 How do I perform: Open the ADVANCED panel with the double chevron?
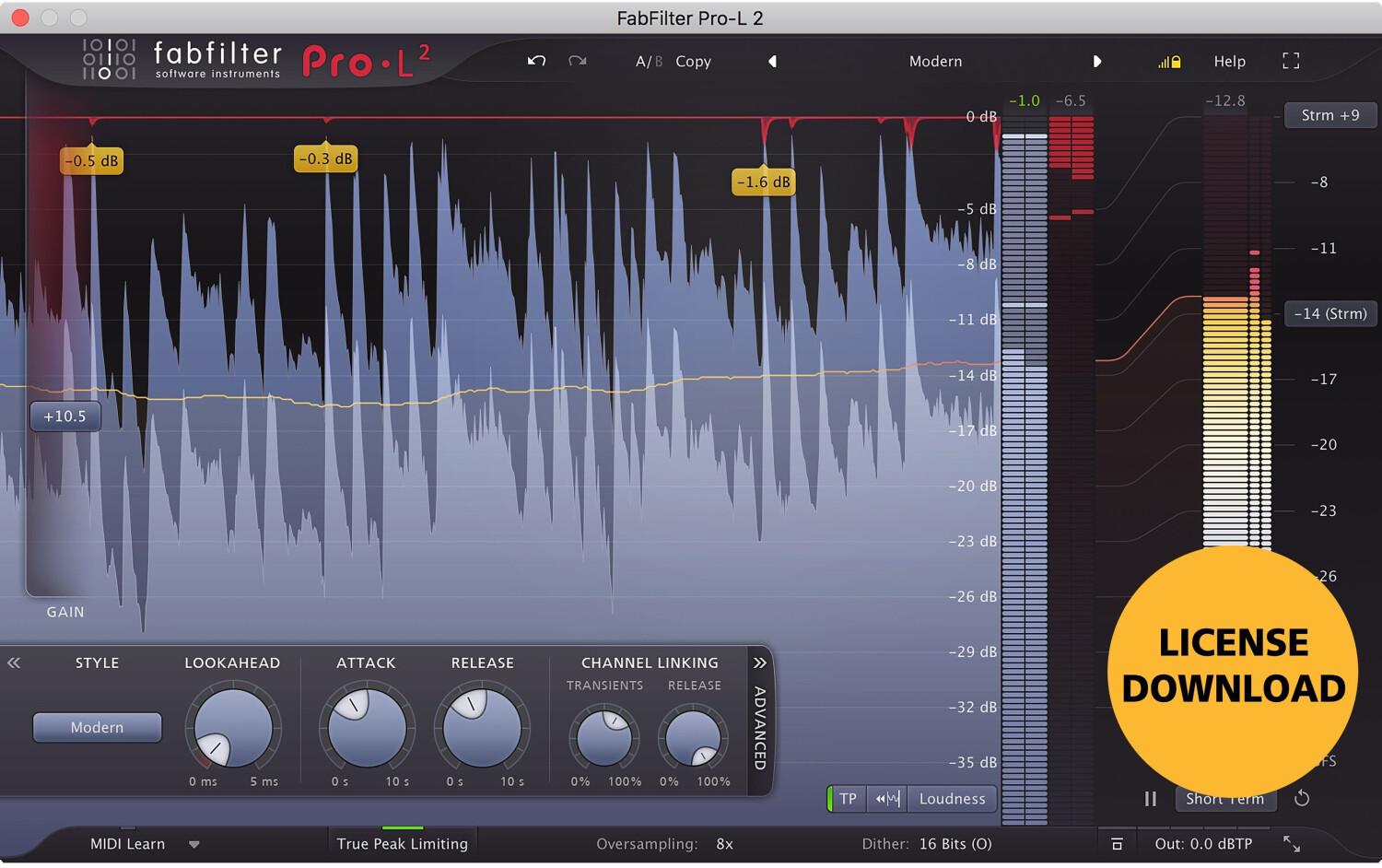pyautogui.click(x=759, y=663)
